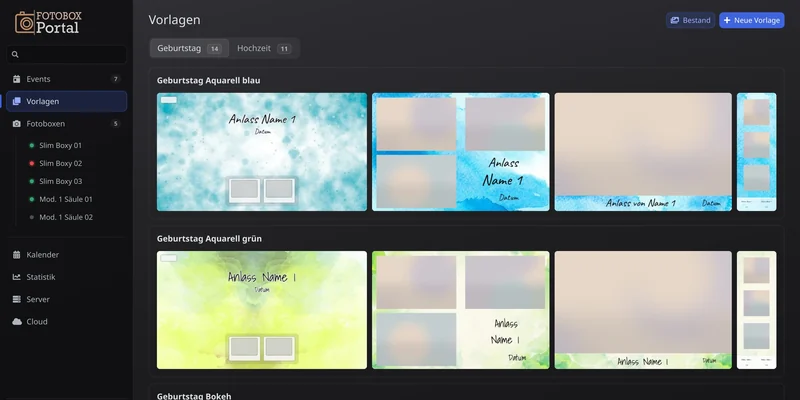Open Aquarell grün start screen thumbnail

point(262,310)
